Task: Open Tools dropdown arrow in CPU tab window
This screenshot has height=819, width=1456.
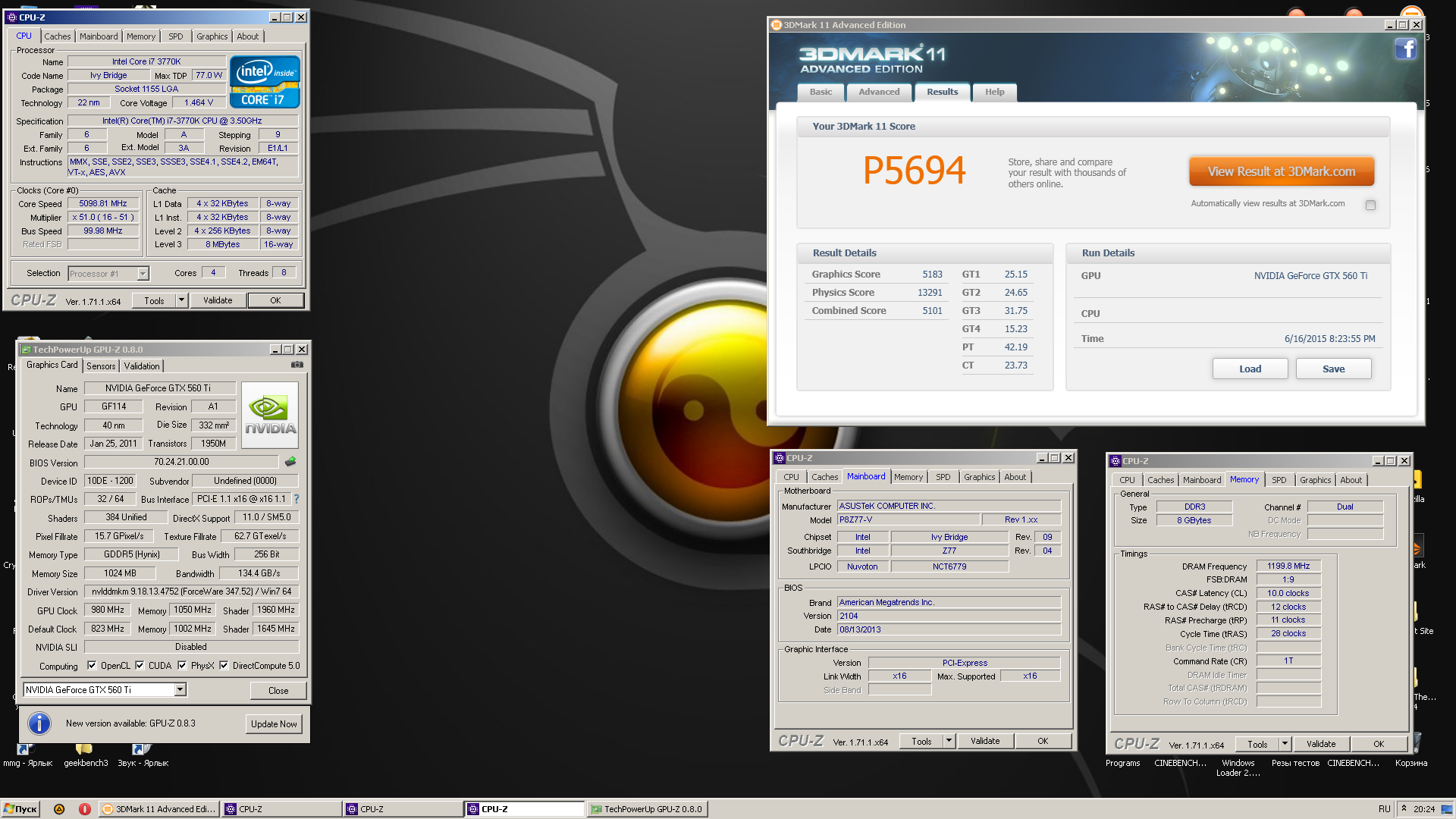Action: coord(181,300)
